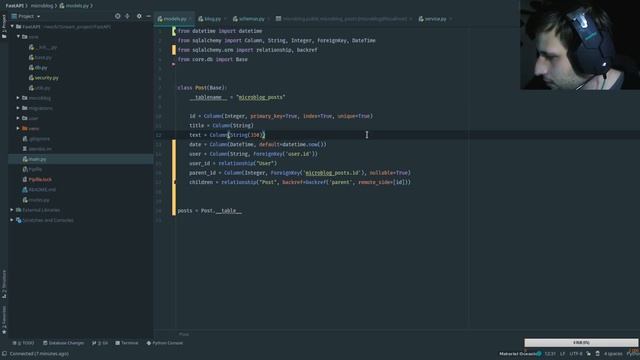Open the Python Console tool window
The width and height of the screenshot is (640, 360).
click(164, 343)
